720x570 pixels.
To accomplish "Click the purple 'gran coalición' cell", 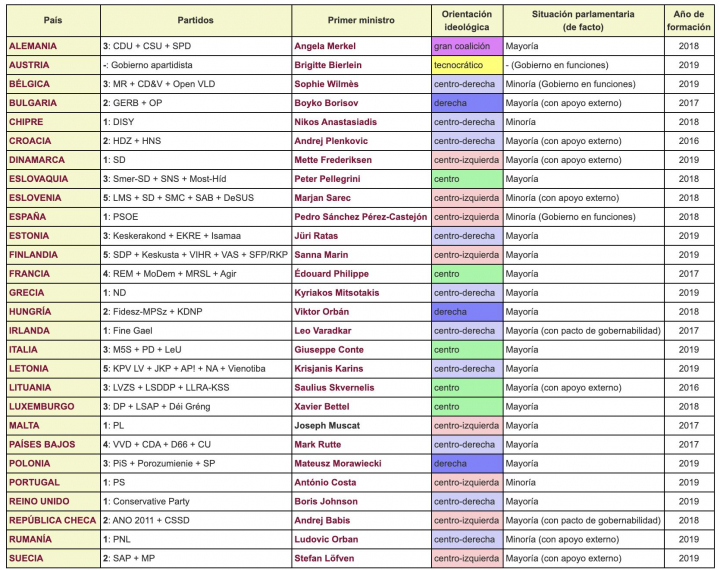I will point(464,46).
